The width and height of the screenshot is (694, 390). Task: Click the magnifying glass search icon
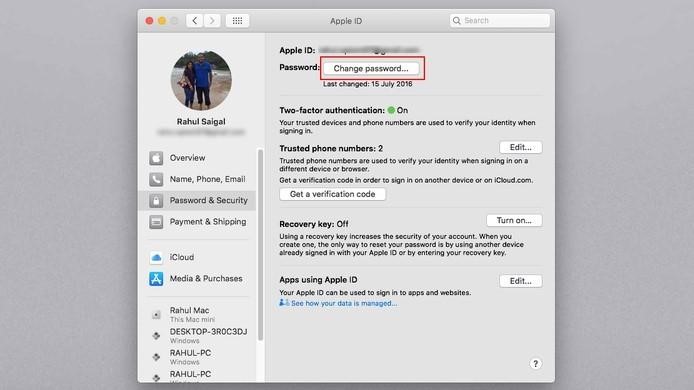click(x=457, y=20)
